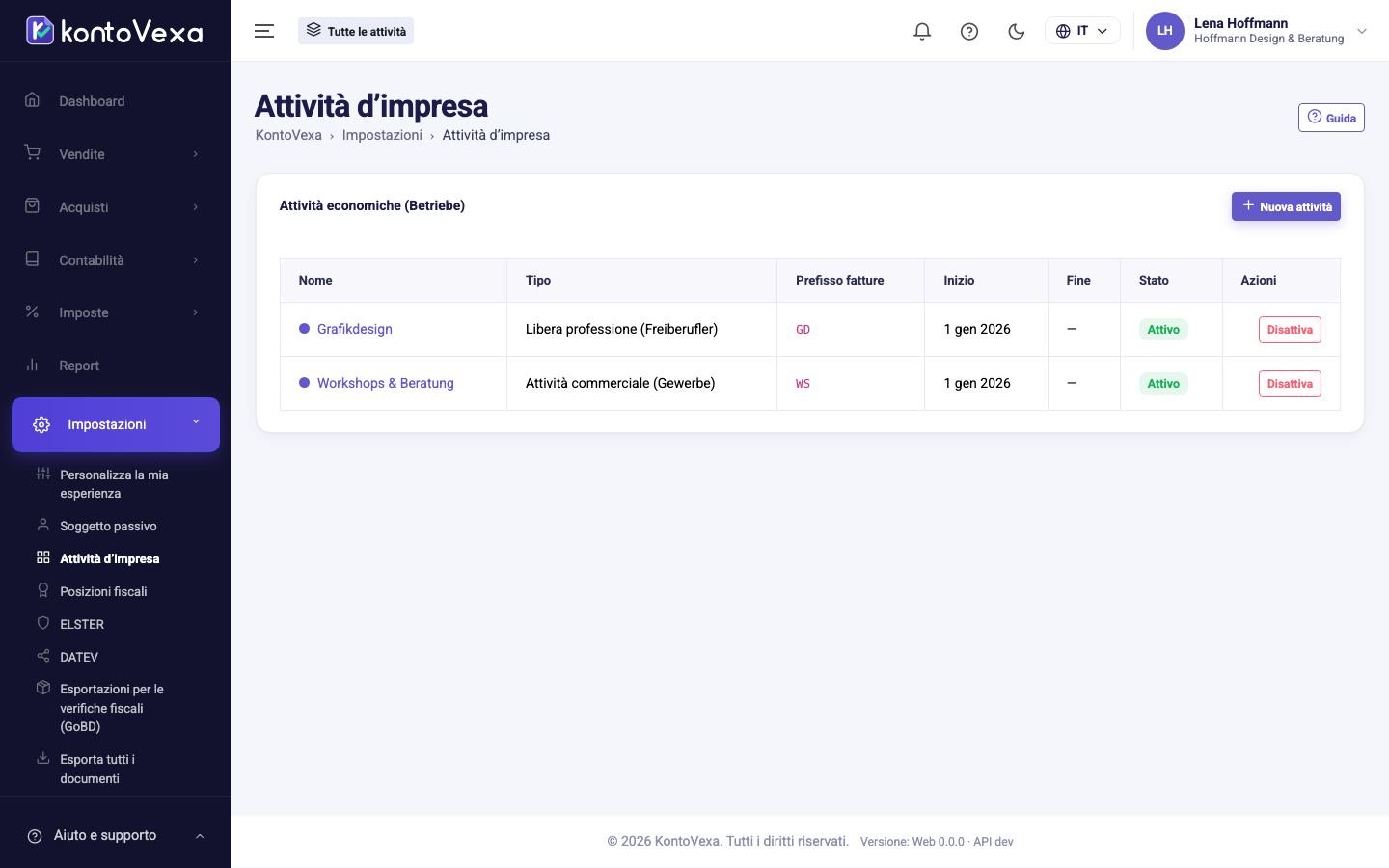Open the Workshops & Beratung link
The image size is (1389, 868).
click(386, 383)
